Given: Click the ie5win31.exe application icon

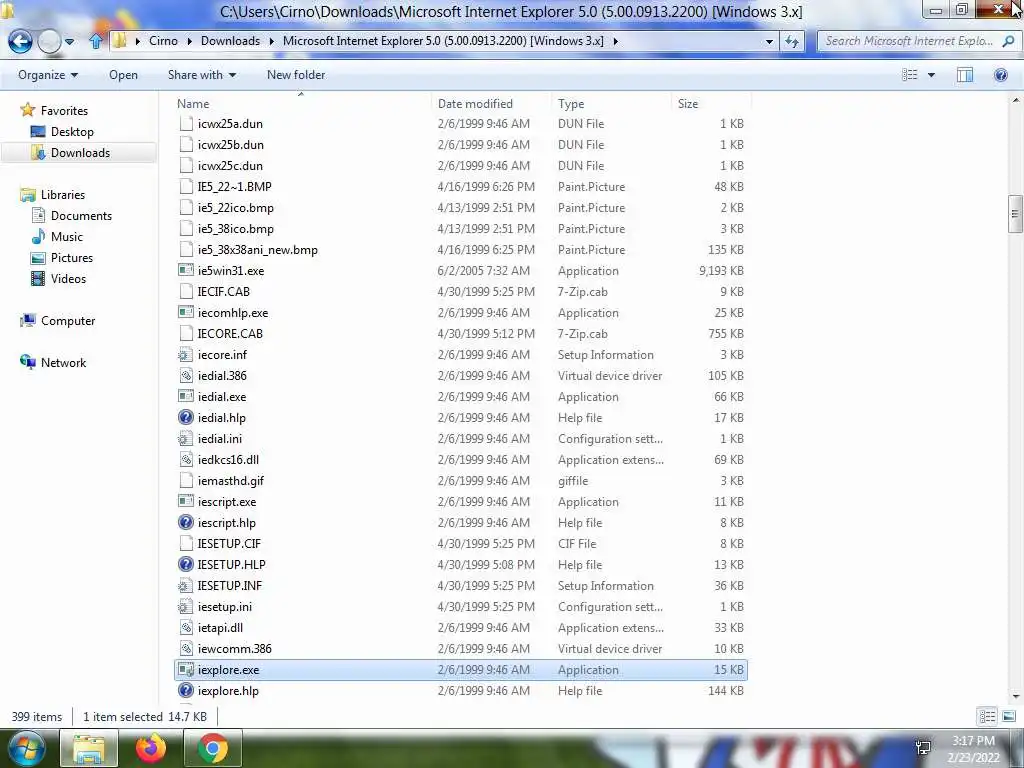Looking at the screenshot, I should [x=186, y=270].
